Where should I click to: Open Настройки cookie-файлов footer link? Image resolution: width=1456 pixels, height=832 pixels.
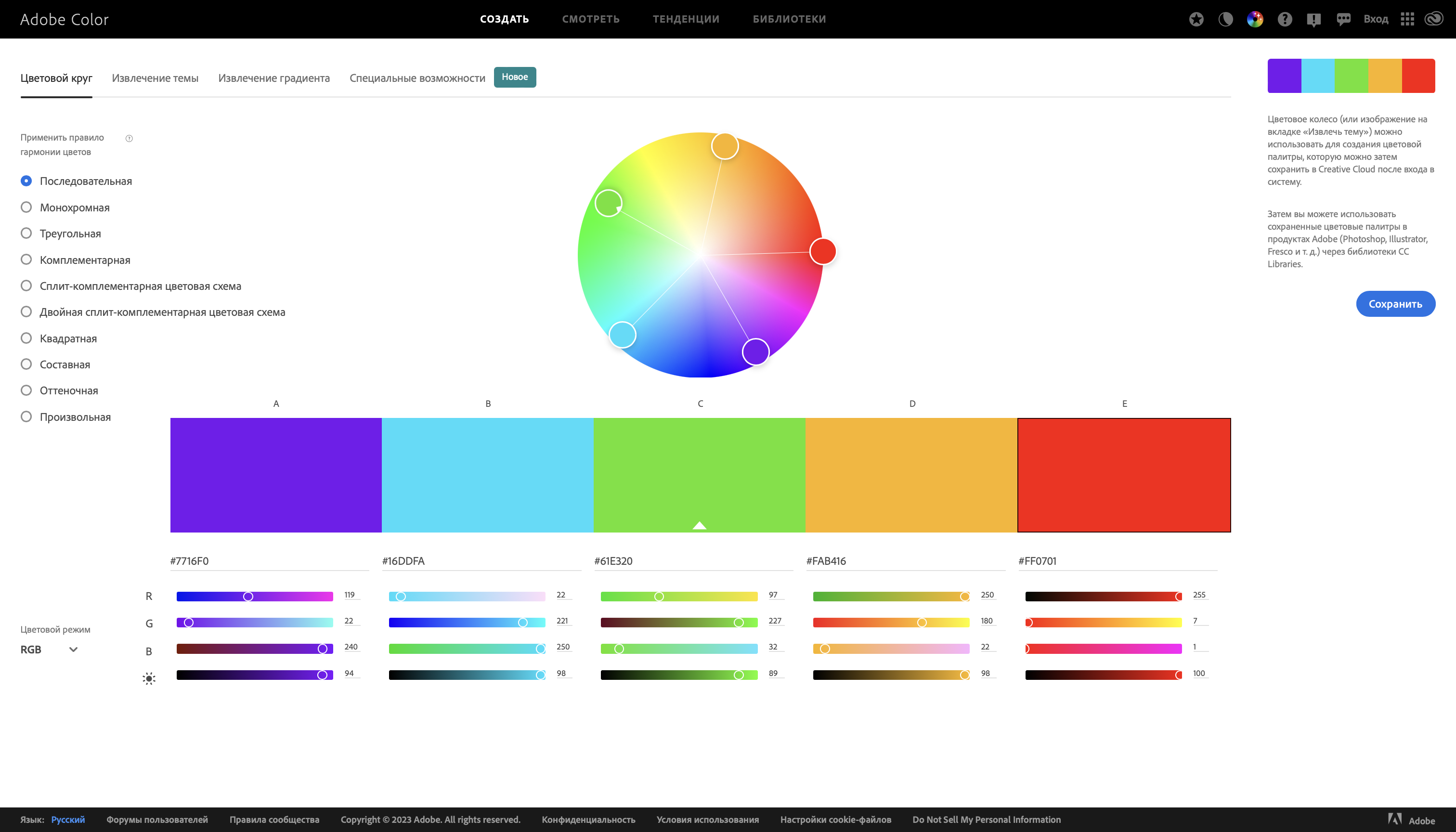(x=835, y=819)
